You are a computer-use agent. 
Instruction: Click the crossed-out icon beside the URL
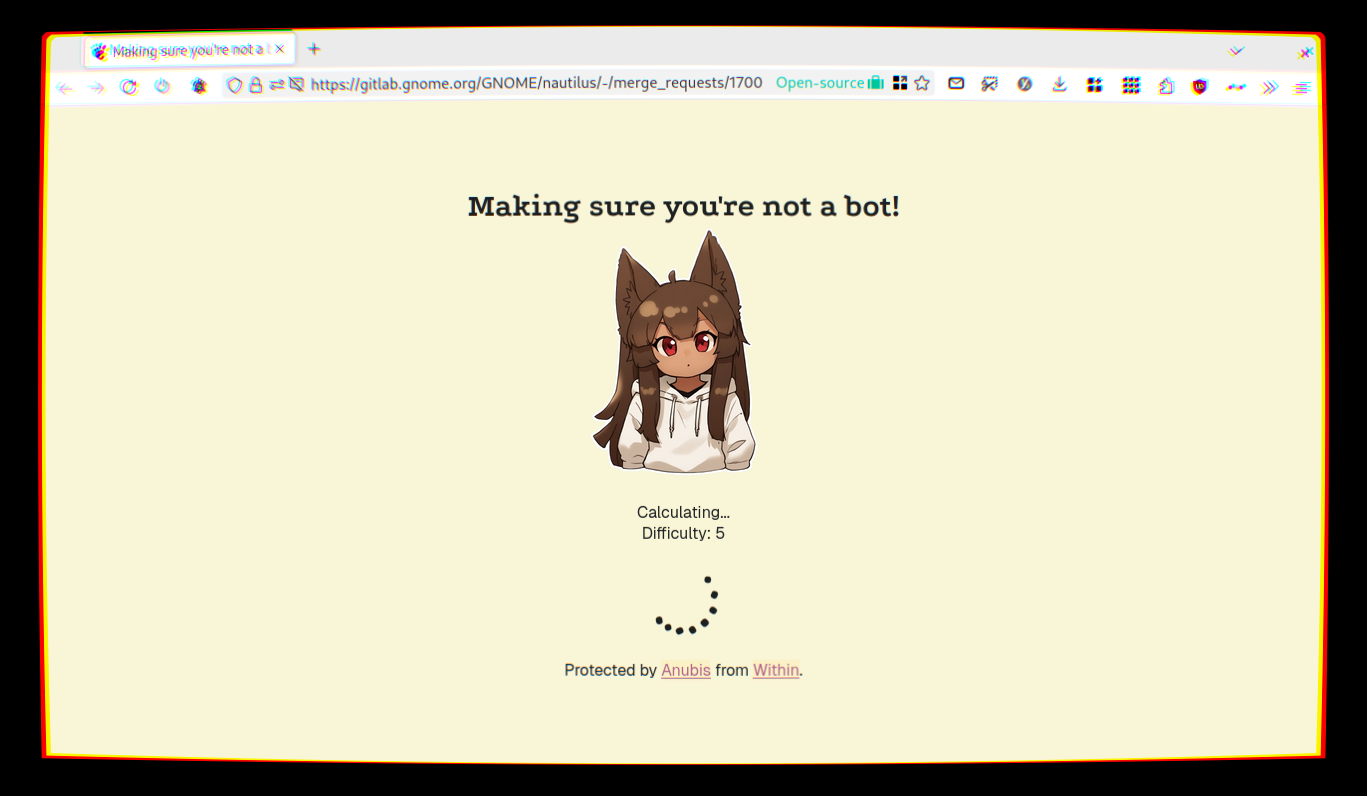(297, 85)
